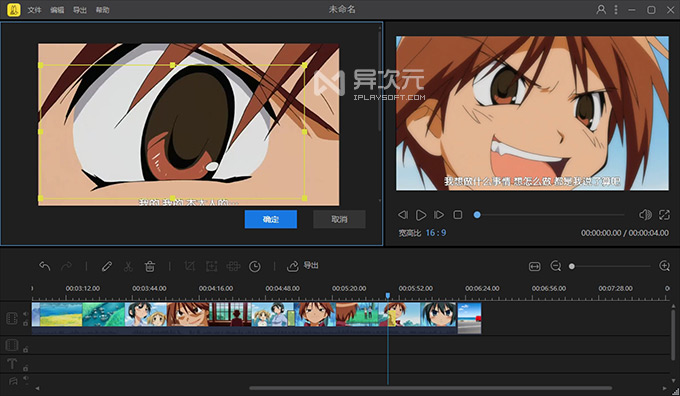
Task: Open the 16:9 aspect ratio selector
Action: (435, 233)
